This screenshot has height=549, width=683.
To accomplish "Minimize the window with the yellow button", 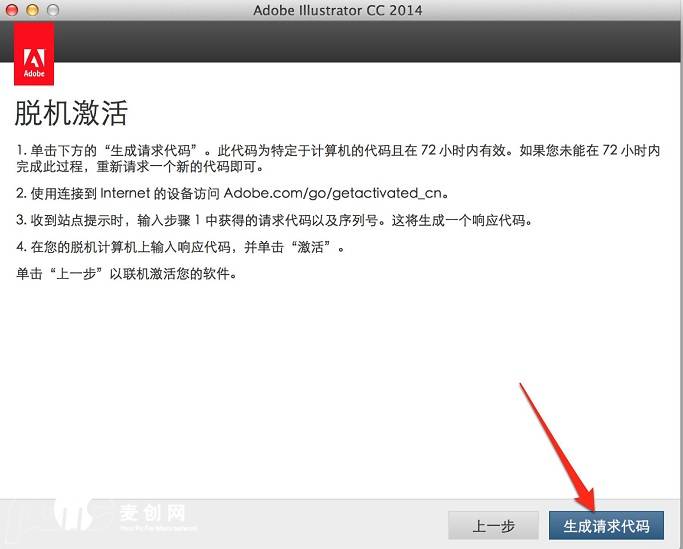I will (x=32, y=10).
